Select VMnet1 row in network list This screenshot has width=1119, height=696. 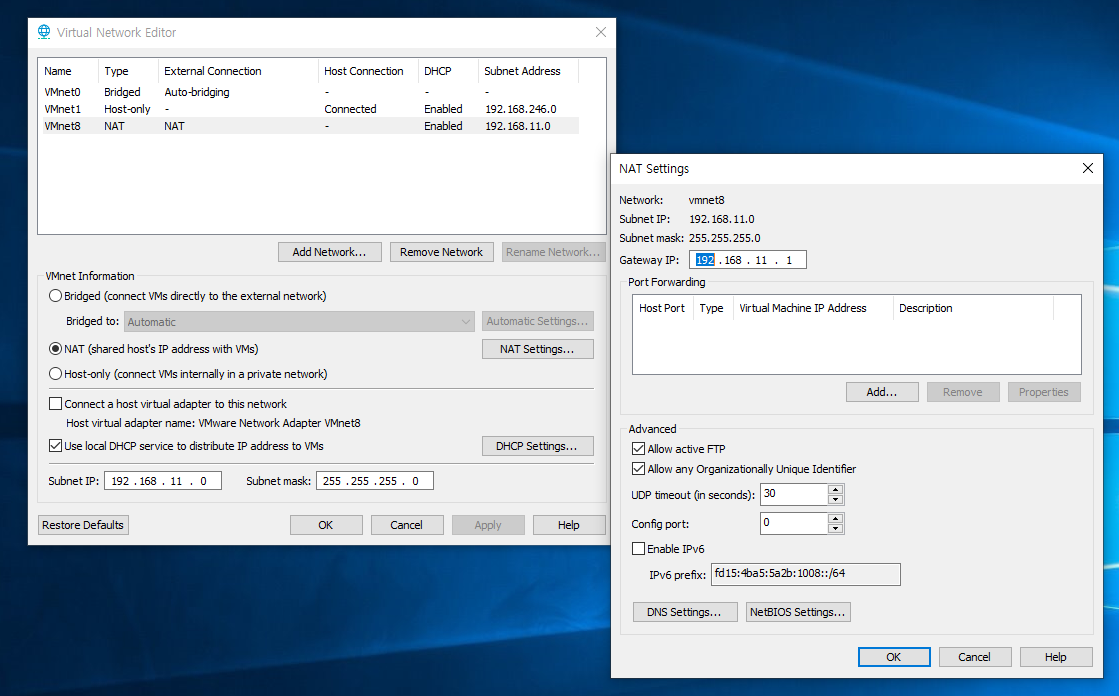(x=310, y=109)
